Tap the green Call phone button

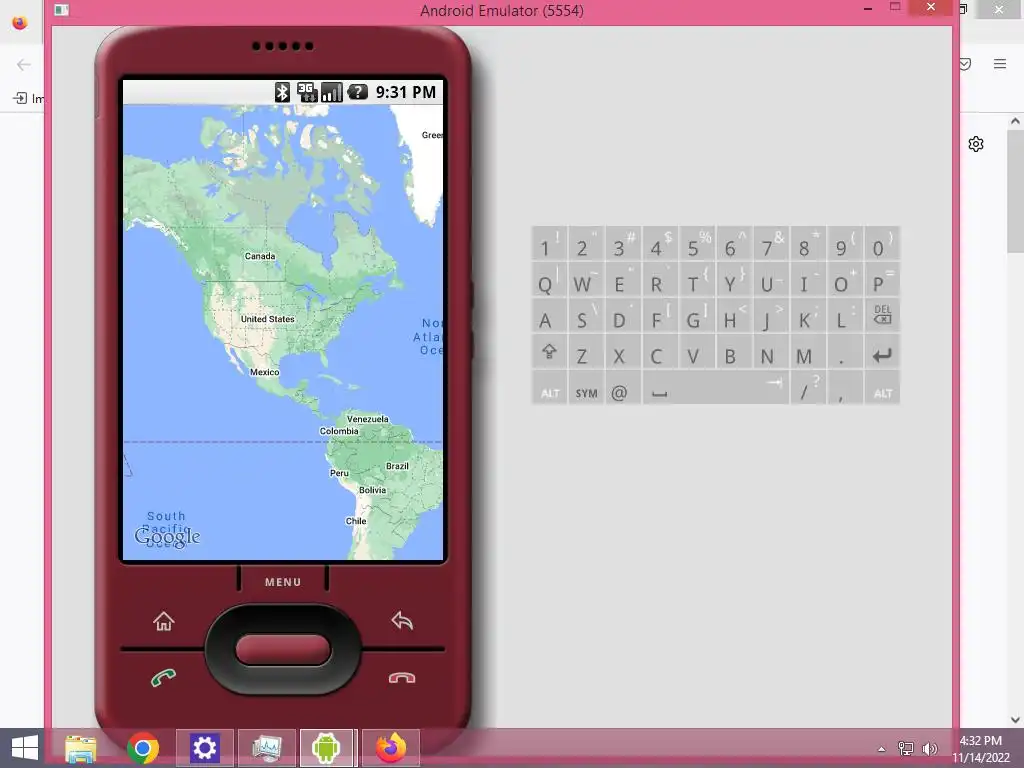(163, 678)
